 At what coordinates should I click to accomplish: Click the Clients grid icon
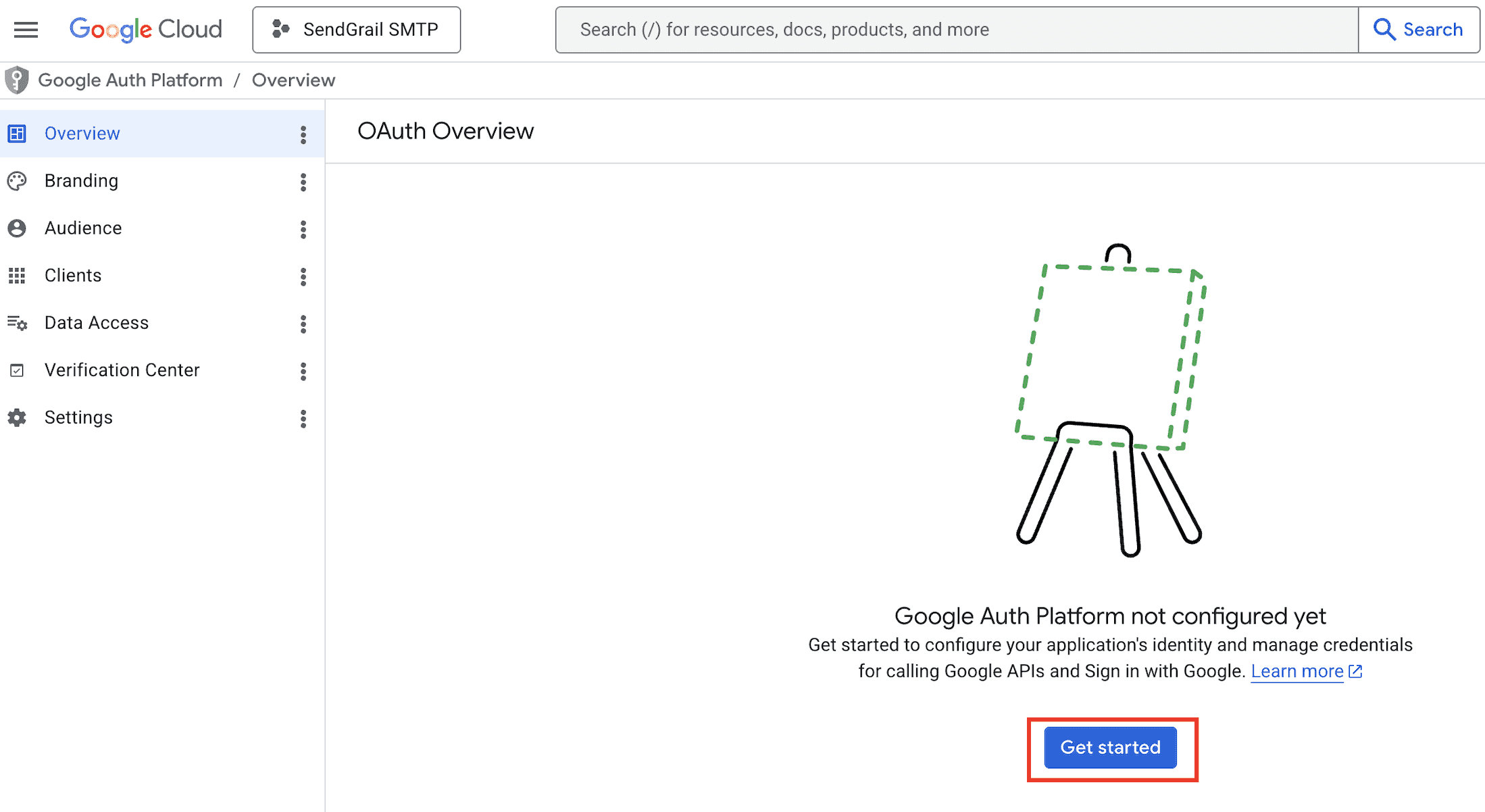(x=17, y=276)
